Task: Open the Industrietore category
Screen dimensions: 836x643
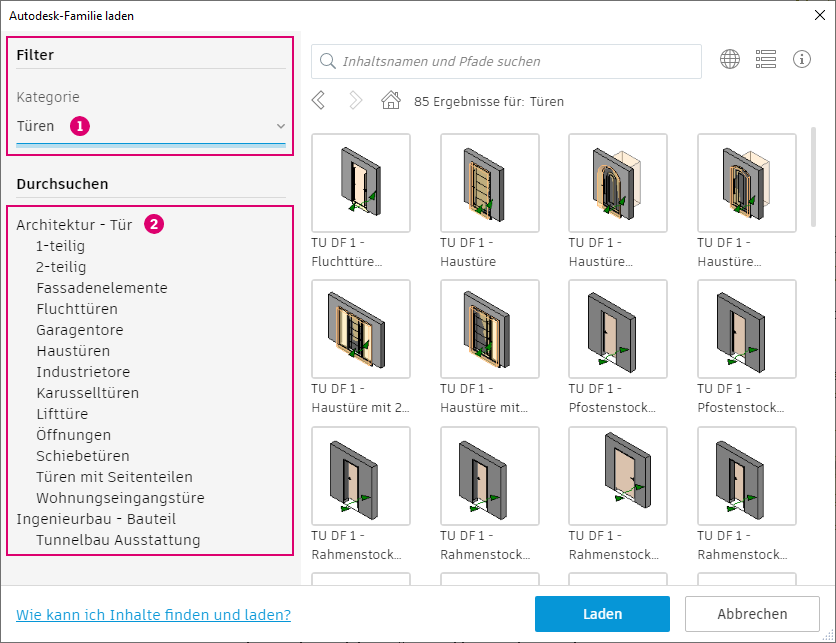Action: (83, 372)
